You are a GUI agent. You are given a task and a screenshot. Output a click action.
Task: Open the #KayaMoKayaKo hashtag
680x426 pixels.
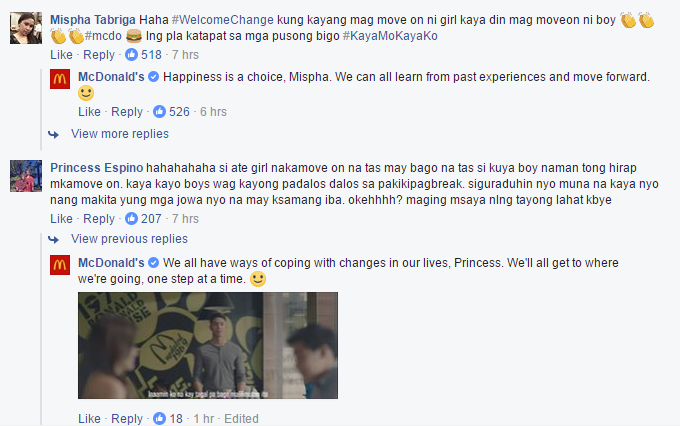coord(390,36)
